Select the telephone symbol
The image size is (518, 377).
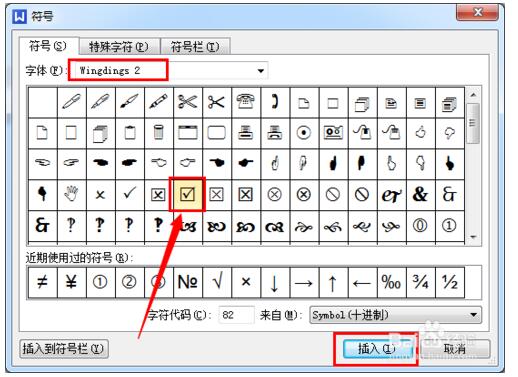coord(246,102)
